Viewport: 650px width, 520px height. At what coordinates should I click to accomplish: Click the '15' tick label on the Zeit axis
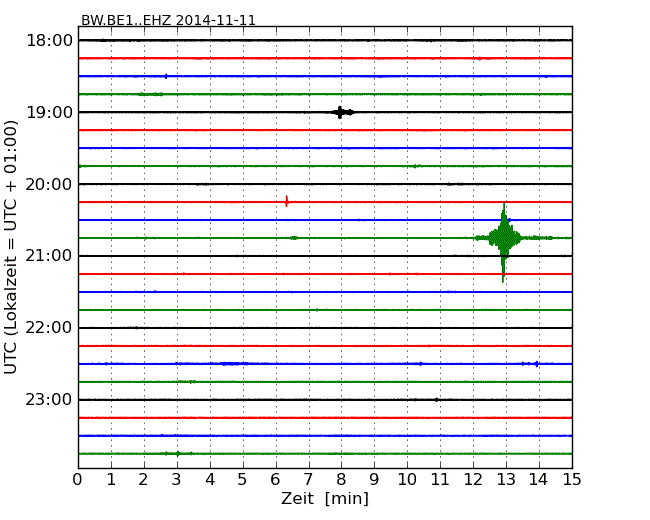[x=572, y=480]
